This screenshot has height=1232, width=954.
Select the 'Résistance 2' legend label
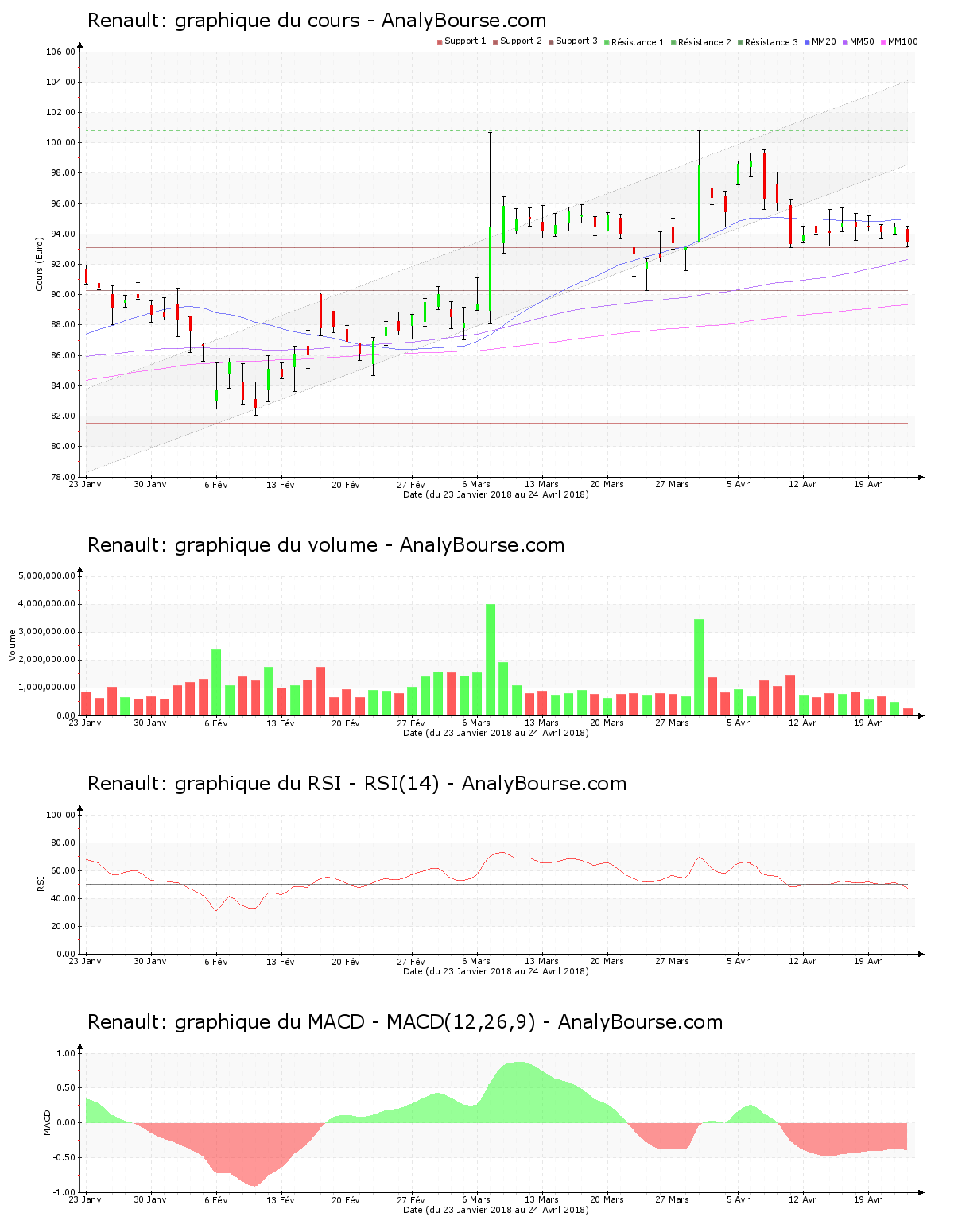[704, 42]
